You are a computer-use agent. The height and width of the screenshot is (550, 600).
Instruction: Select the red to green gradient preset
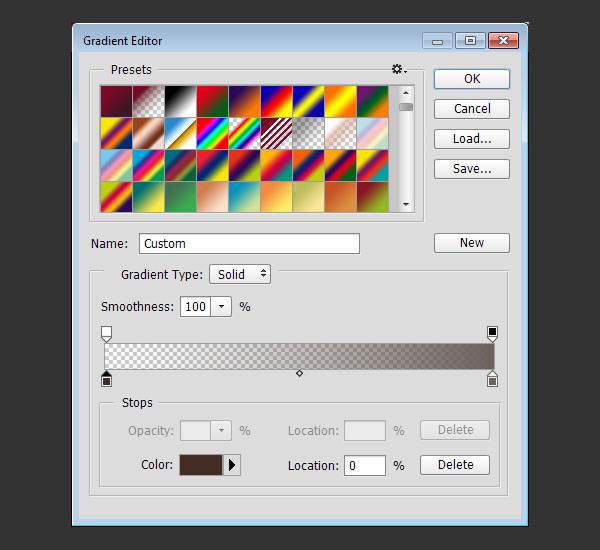(x=212, y=101)
